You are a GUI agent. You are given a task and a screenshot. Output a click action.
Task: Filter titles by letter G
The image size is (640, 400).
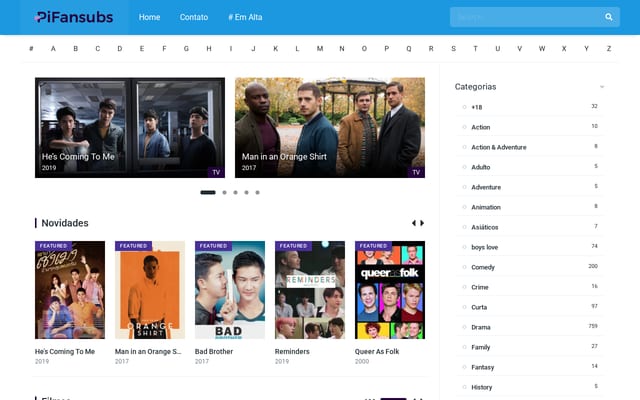[186, 49]
